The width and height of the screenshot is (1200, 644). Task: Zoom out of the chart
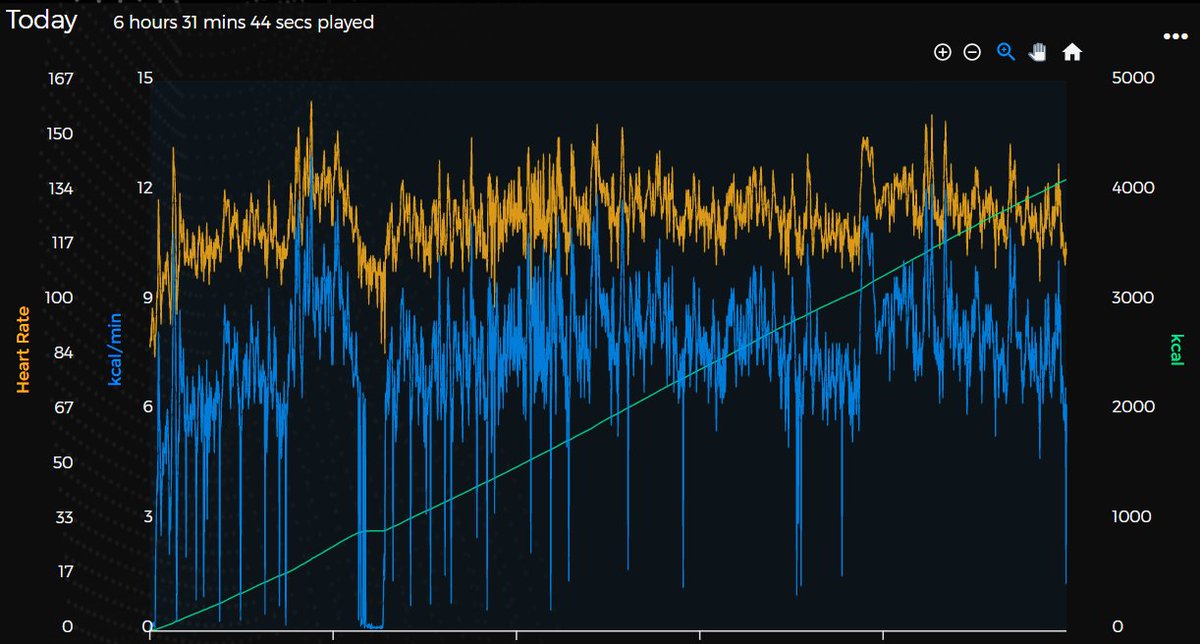(x=971, y=51)
